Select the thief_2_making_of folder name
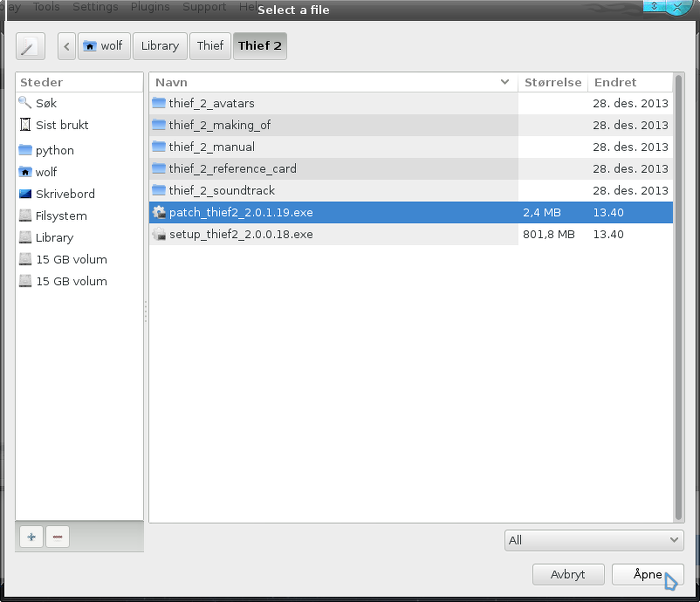 tap(220, 125)
